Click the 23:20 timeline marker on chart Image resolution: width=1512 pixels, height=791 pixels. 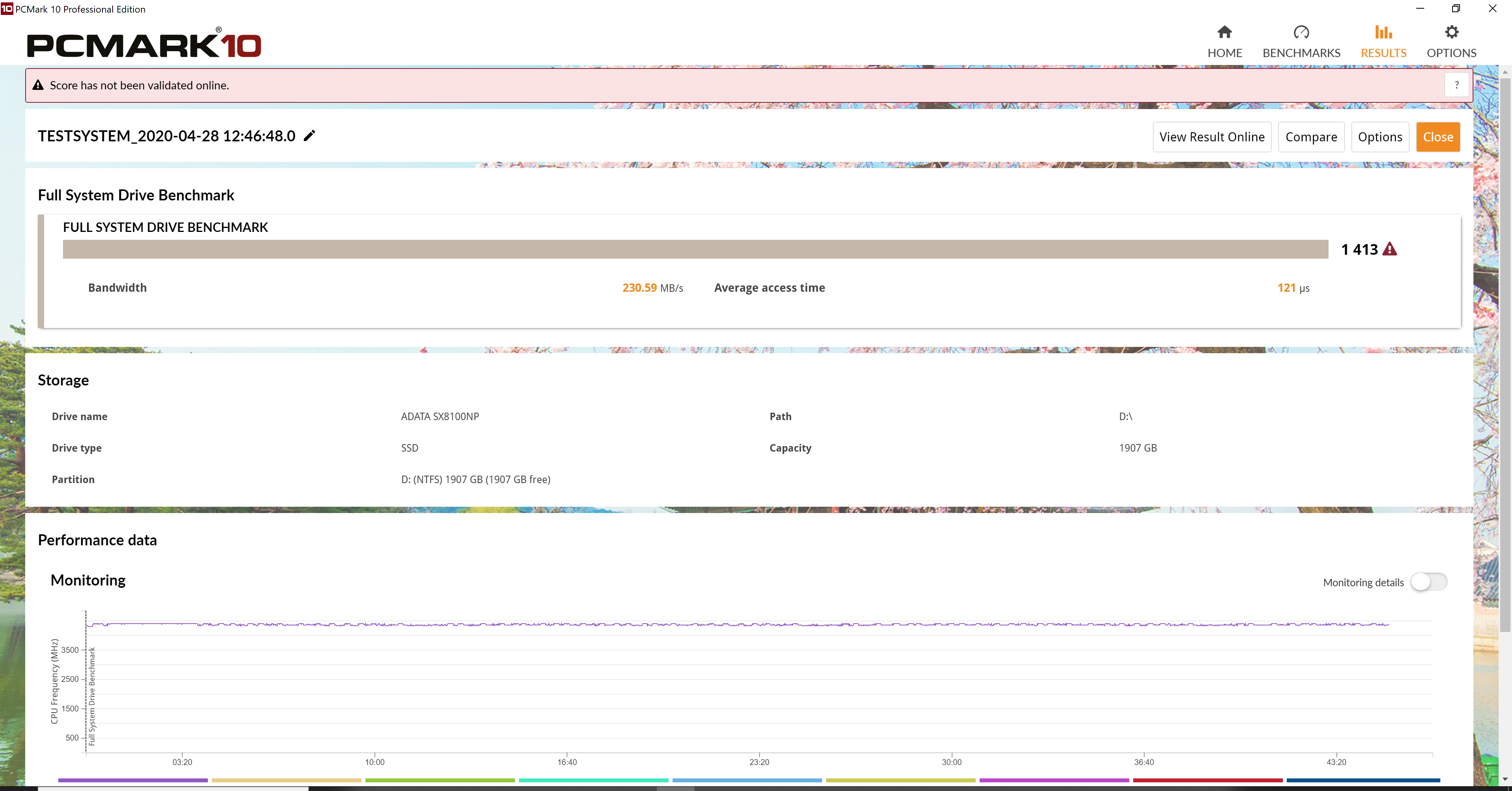click(x=759, y=761)
